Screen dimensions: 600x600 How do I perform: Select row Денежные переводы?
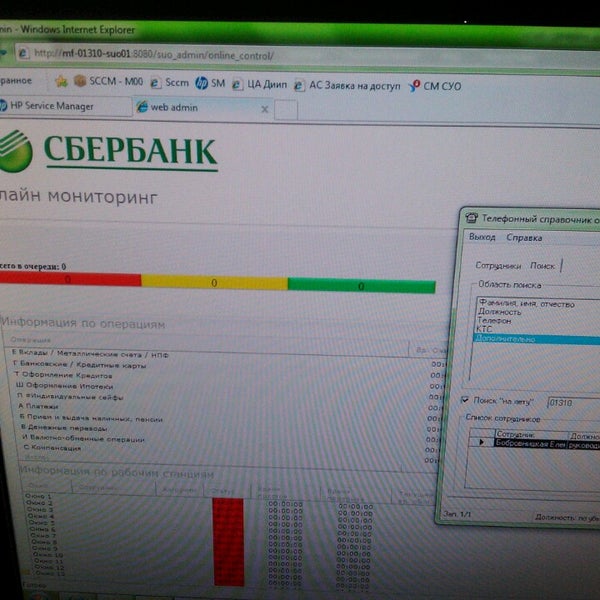pyautogui.click(x=64, y=428)
